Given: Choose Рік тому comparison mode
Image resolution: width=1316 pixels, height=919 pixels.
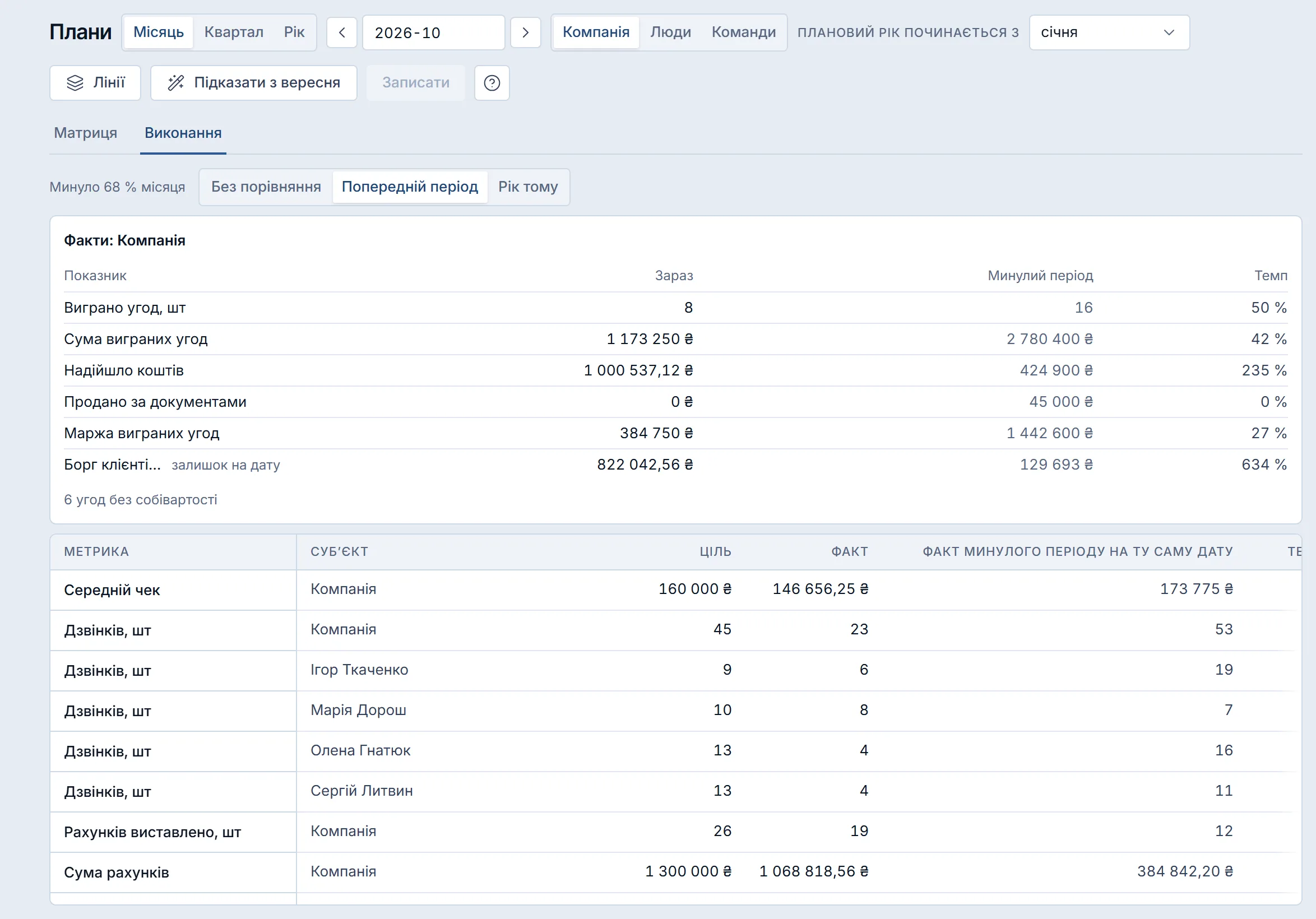Looking at the screenshot, I should pyautogui.click(x=528, y=187).
